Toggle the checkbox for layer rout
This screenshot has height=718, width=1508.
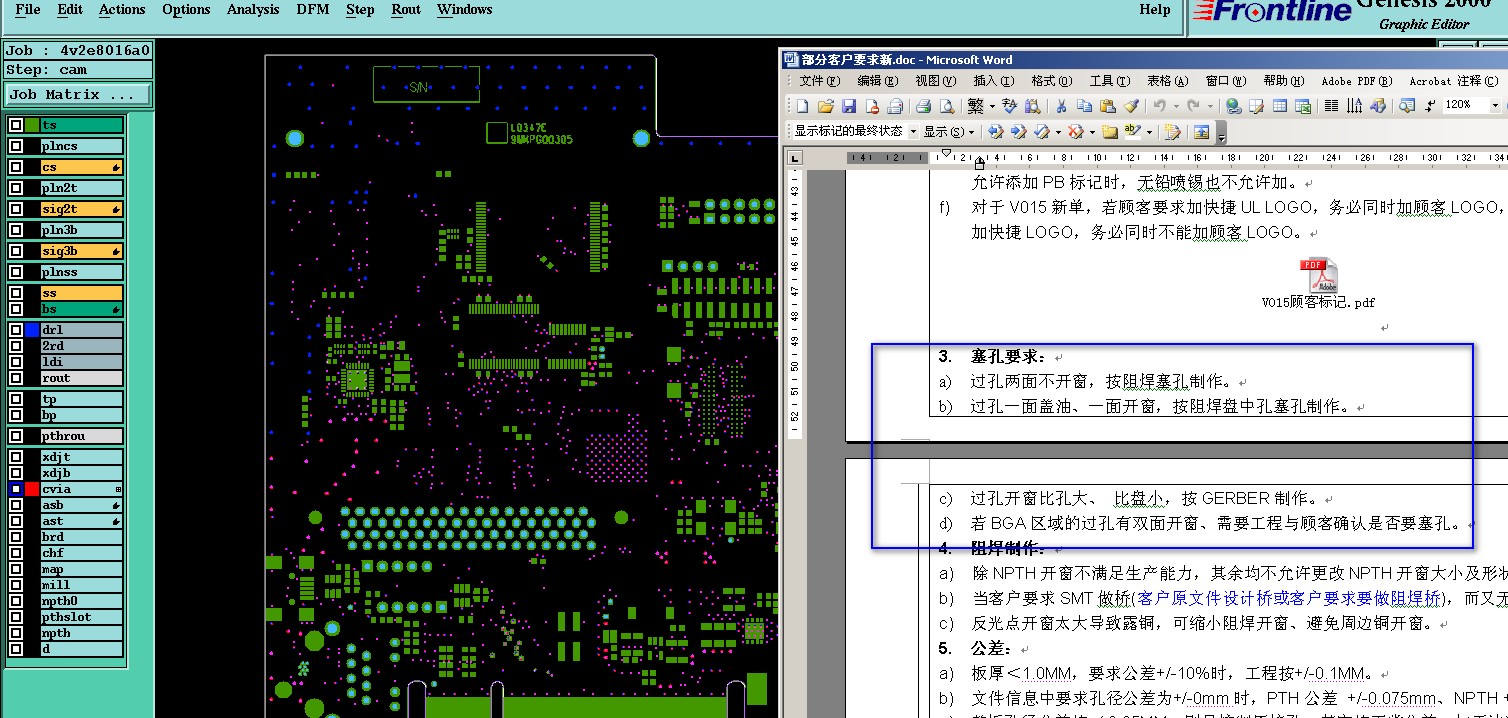pyautogui.click(x=16, y=378)
